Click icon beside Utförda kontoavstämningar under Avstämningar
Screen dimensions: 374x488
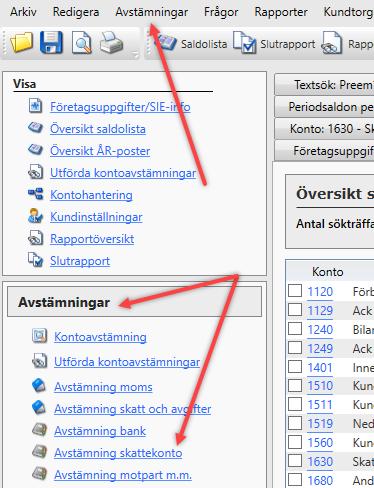point(39,361)
